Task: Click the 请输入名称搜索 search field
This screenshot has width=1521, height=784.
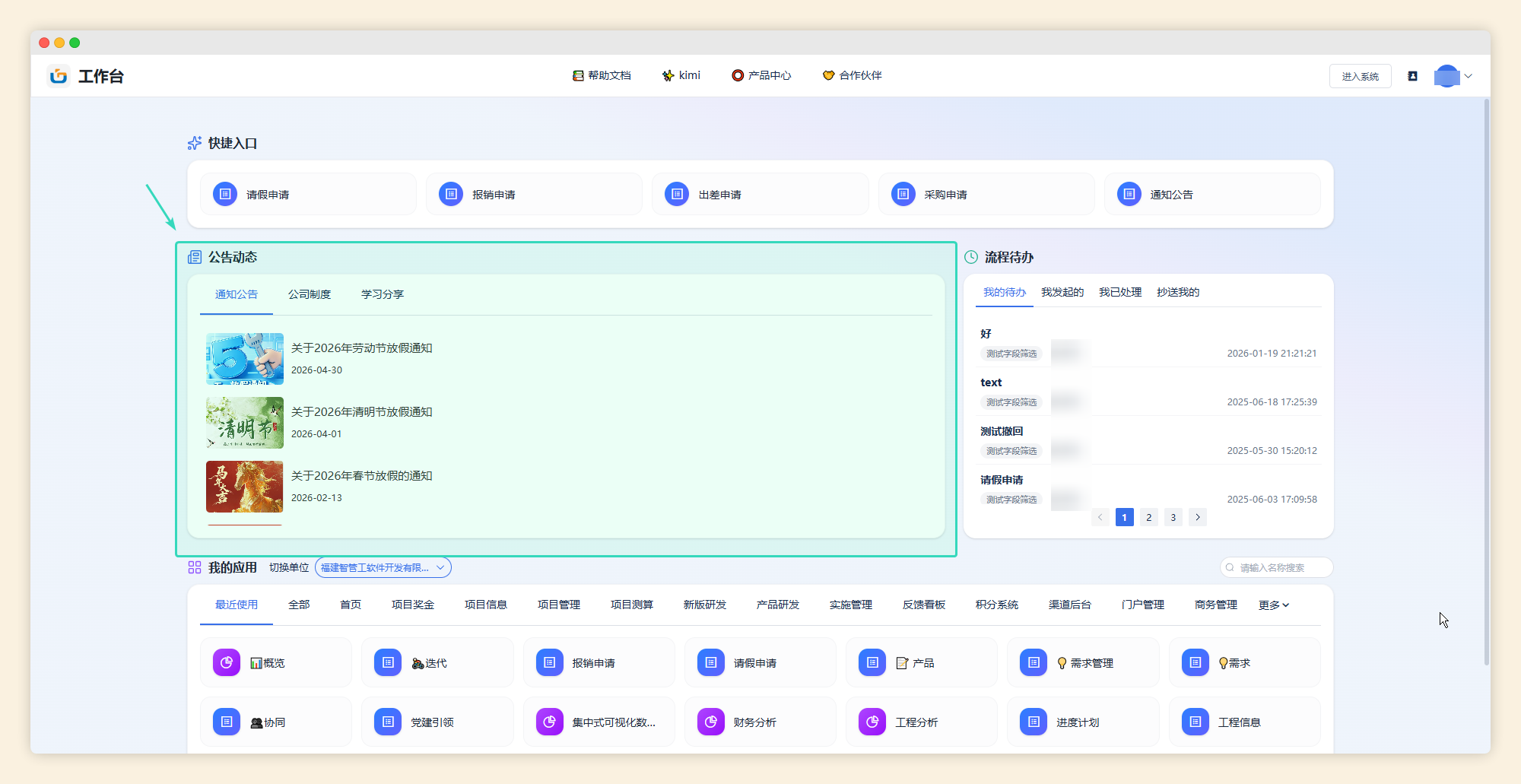Action: 1276,567
